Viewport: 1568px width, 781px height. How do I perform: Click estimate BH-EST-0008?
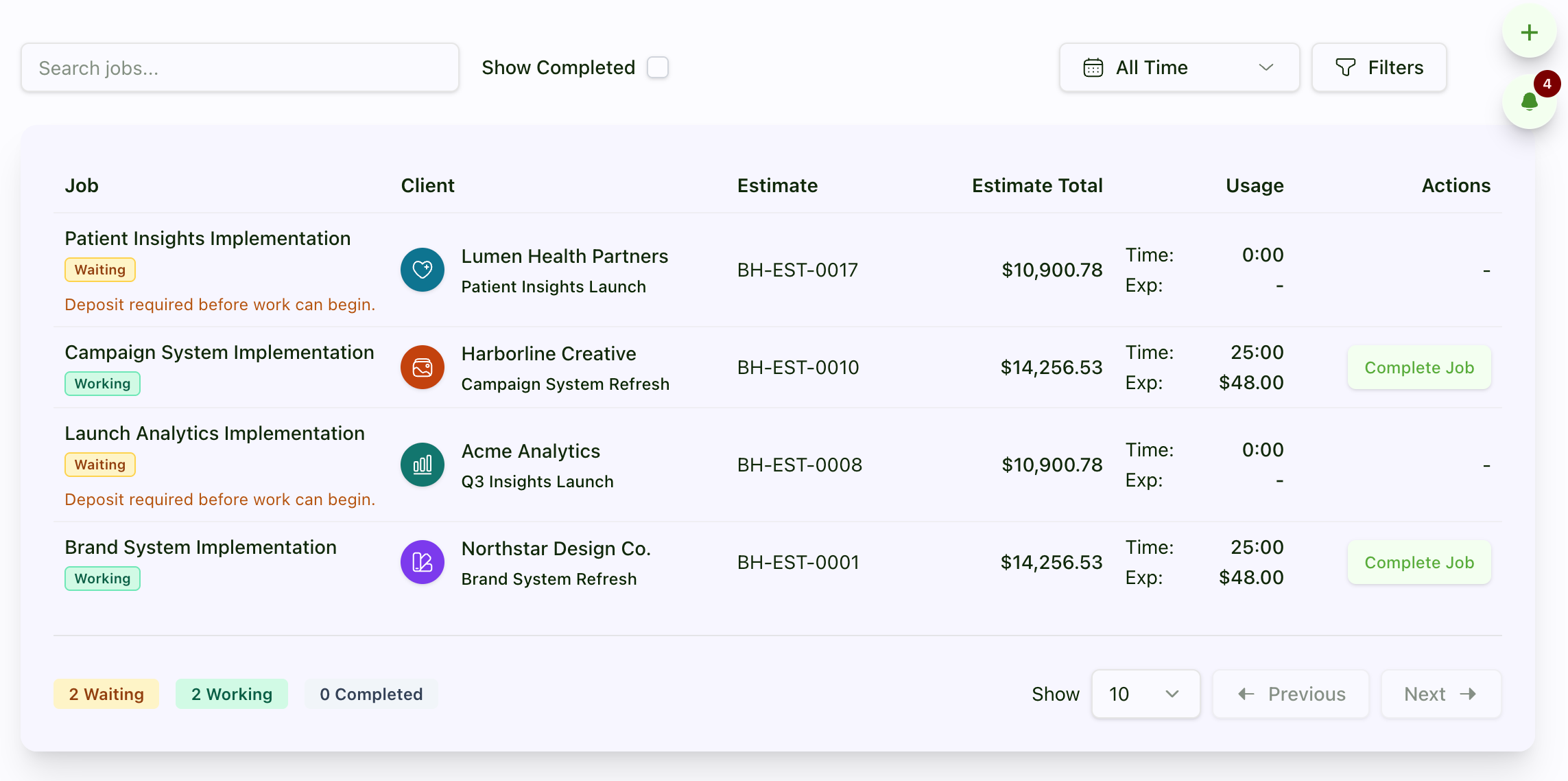pos(800,465)
